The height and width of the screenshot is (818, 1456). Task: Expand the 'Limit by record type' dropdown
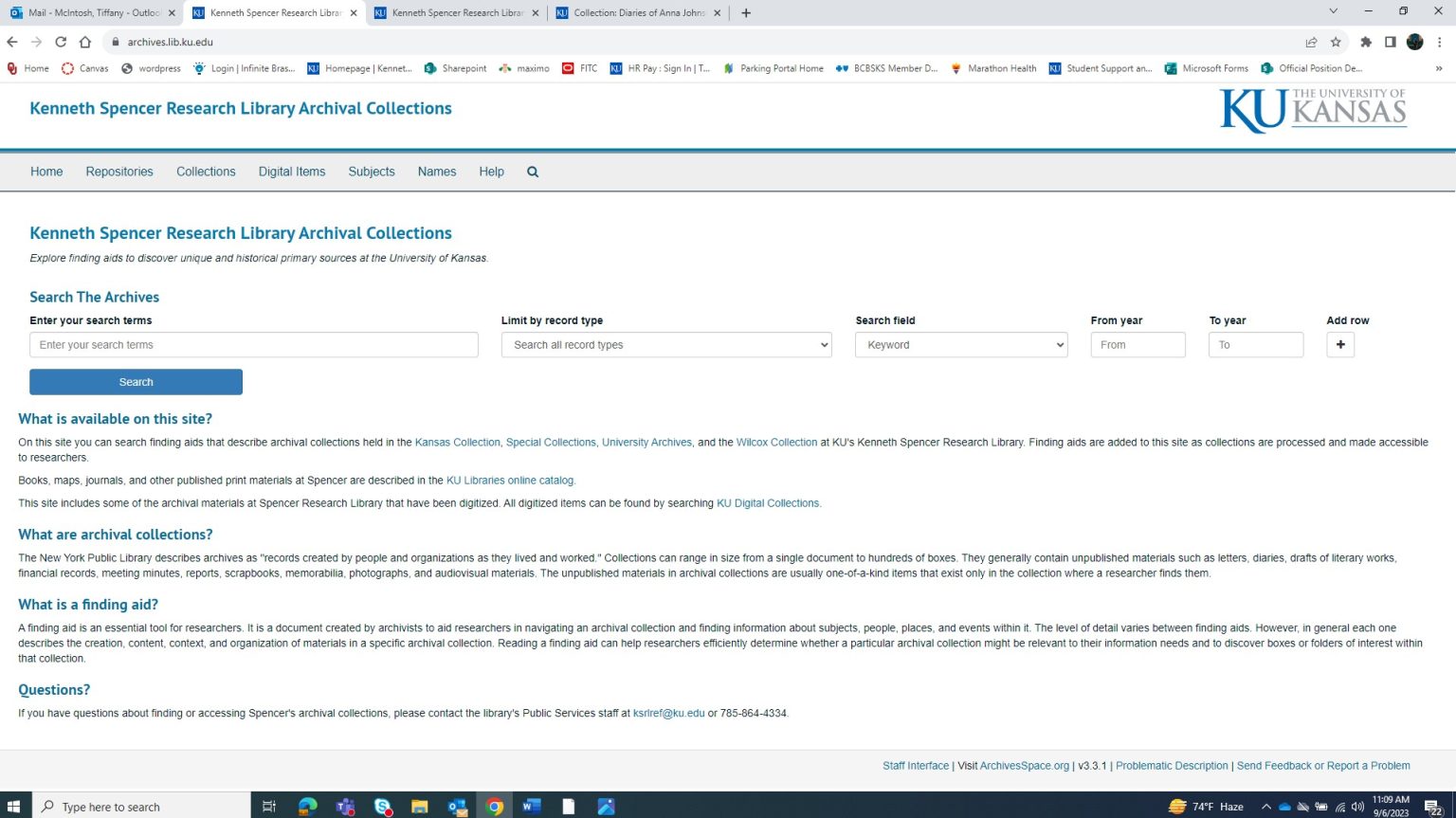coord(665,344)
